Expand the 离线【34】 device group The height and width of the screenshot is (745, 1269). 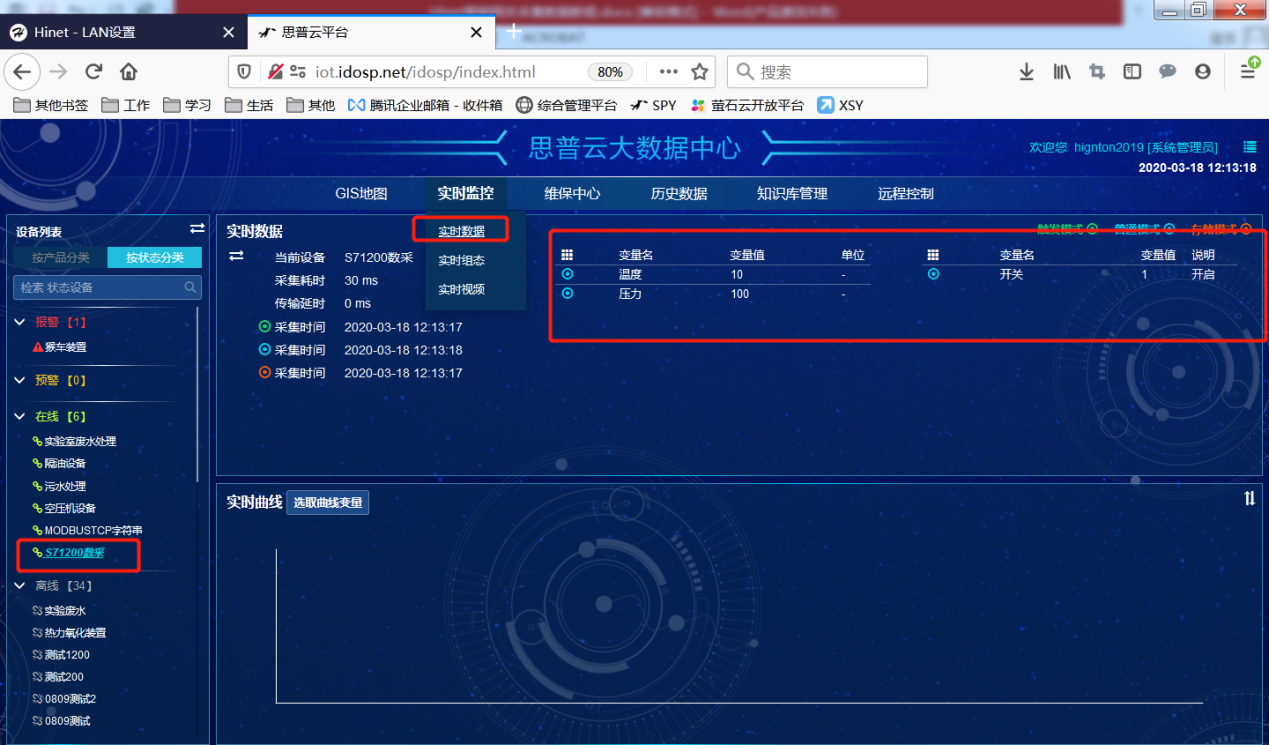(x=20, y=585)
